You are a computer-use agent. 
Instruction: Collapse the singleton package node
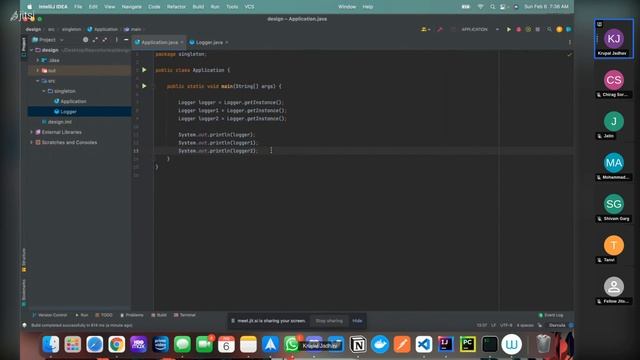click(x=44, y=91)
